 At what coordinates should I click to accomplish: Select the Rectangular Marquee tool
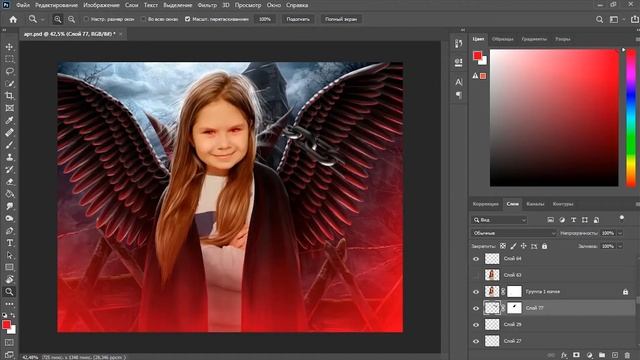9,59
